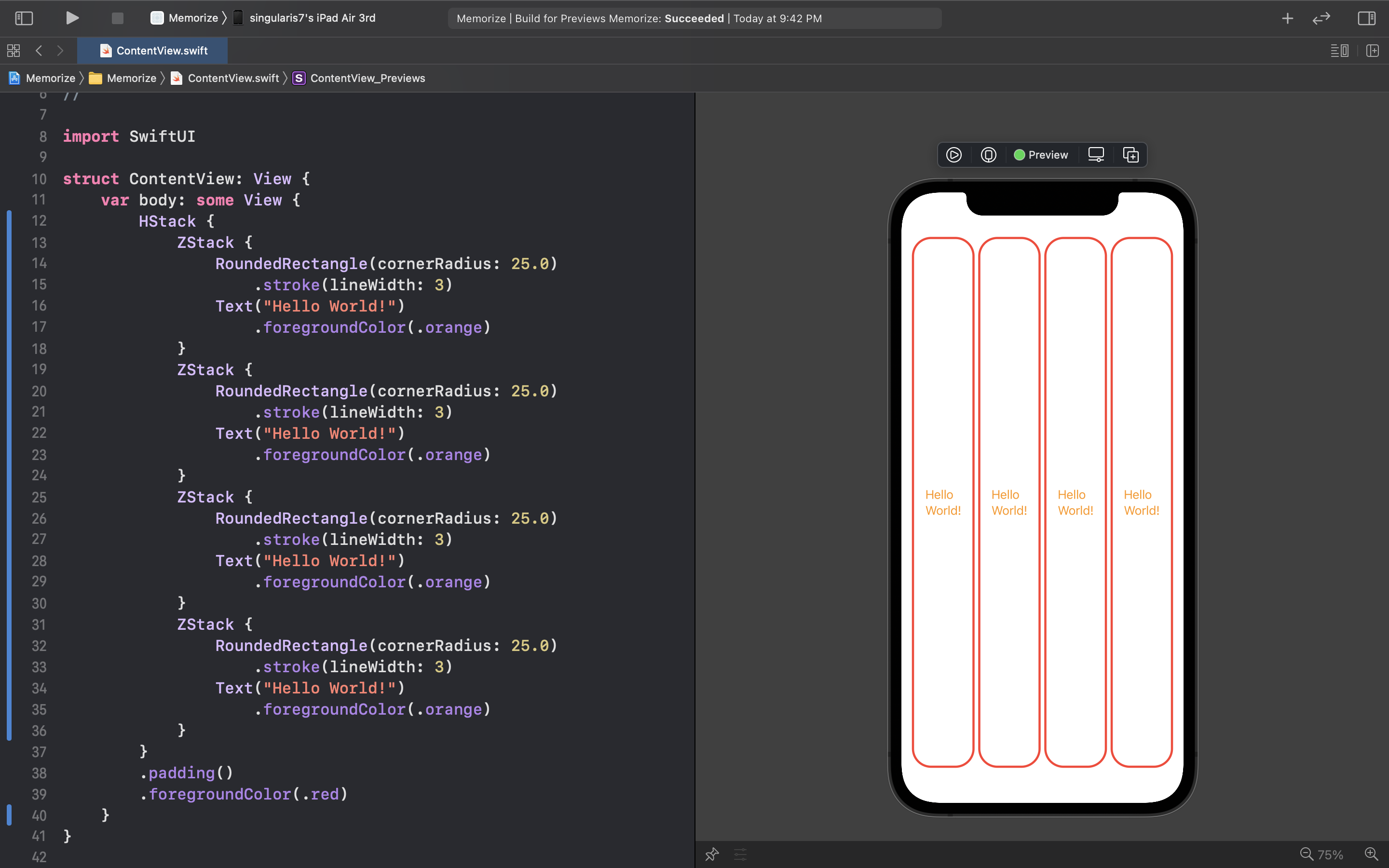This screenshot has height=868, width=1389.
Task: Open editor options lines icon
Action: click(1339, 51)
